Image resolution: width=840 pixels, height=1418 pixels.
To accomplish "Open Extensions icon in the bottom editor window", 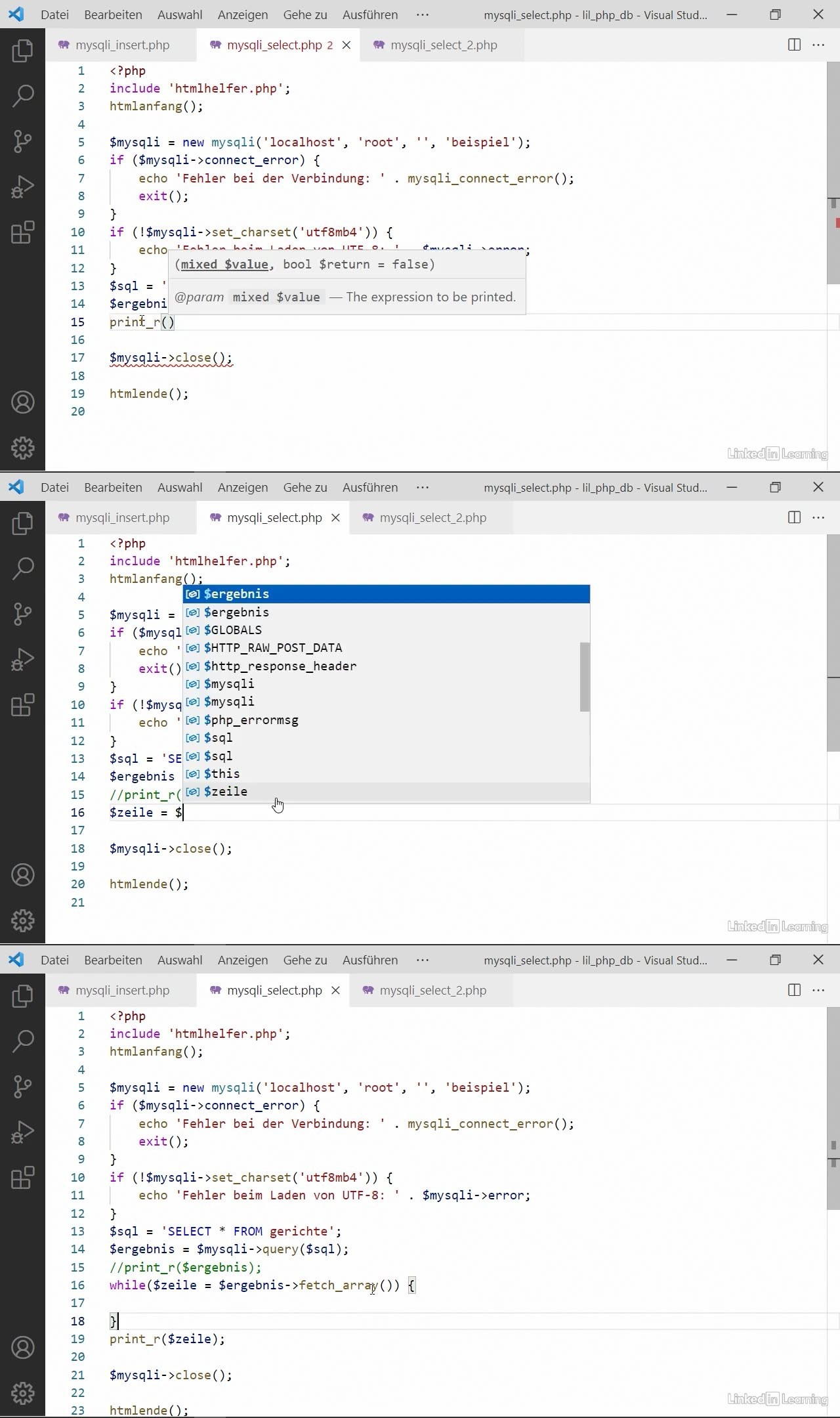I will [x=22, y=1178].
